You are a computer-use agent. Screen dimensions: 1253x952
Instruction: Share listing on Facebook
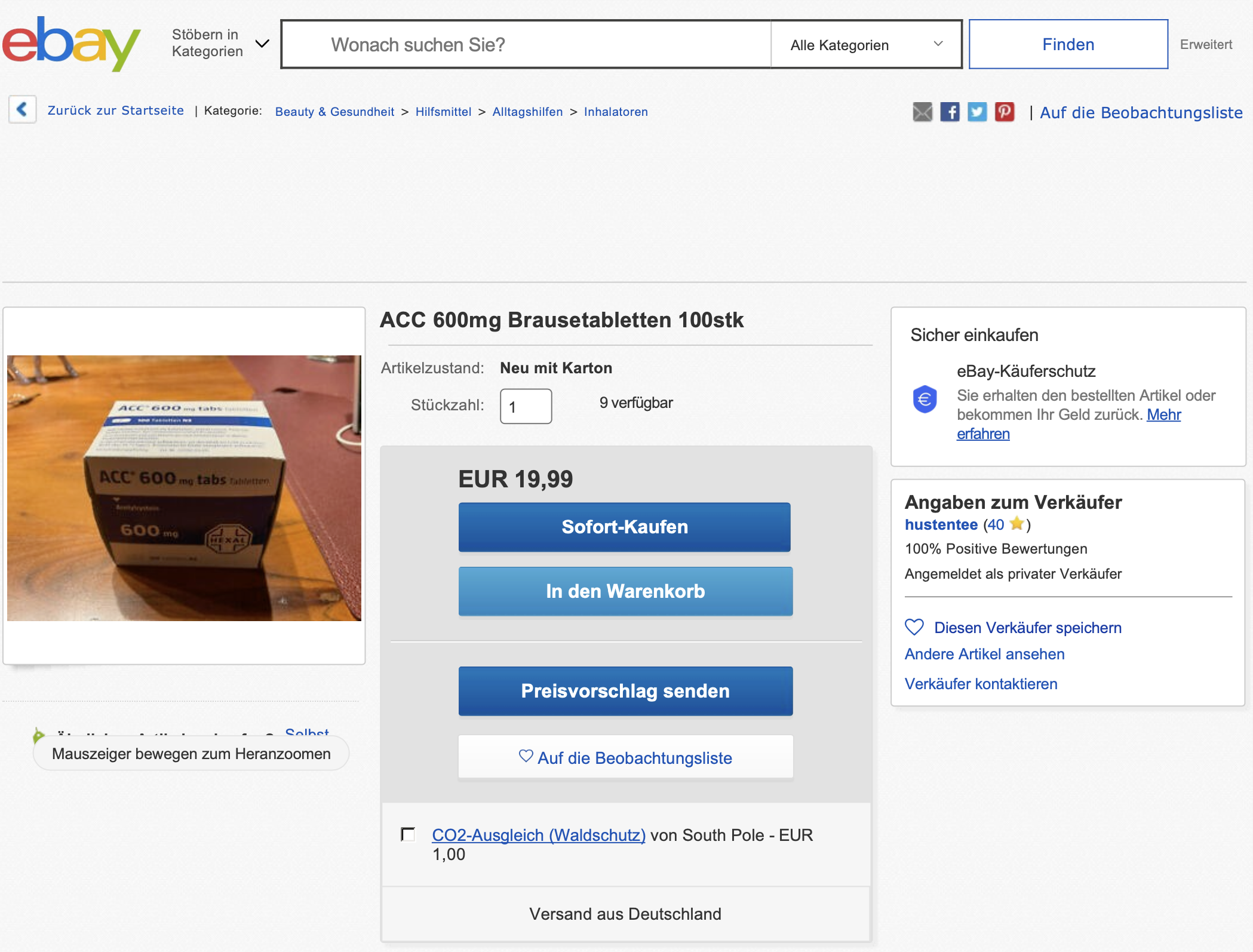tap(950, 112)
